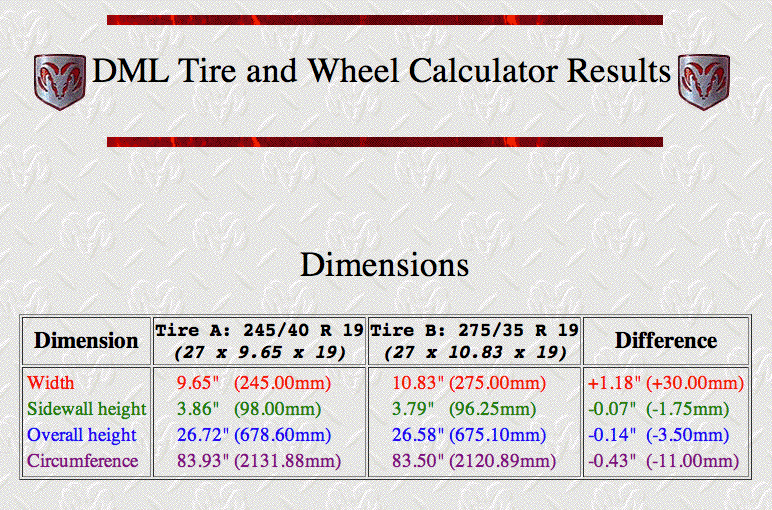Click the red Width row label
Viewport: 772px width, 510px height.
51,383
